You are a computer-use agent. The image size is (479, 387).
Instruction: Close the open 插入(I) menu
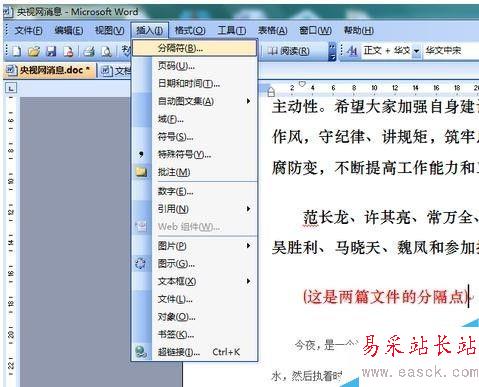(150, 30)
